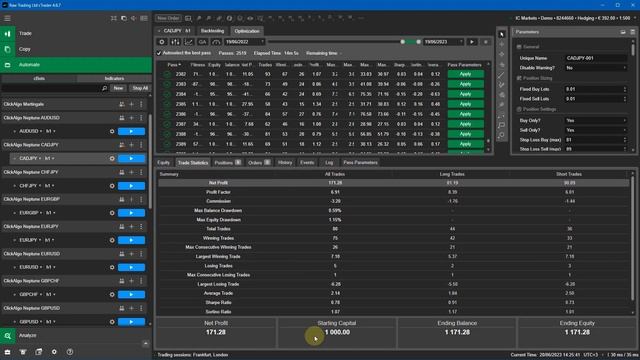Apply parameters of pass 2388
640x360 pixels.
[465, 134]
